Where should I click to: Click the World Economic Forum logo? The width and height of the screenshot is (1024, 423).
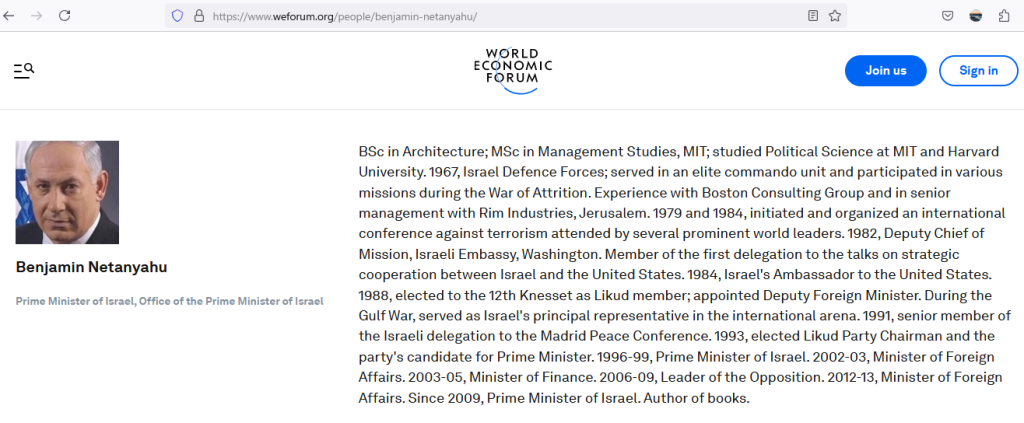click(512, 70)
